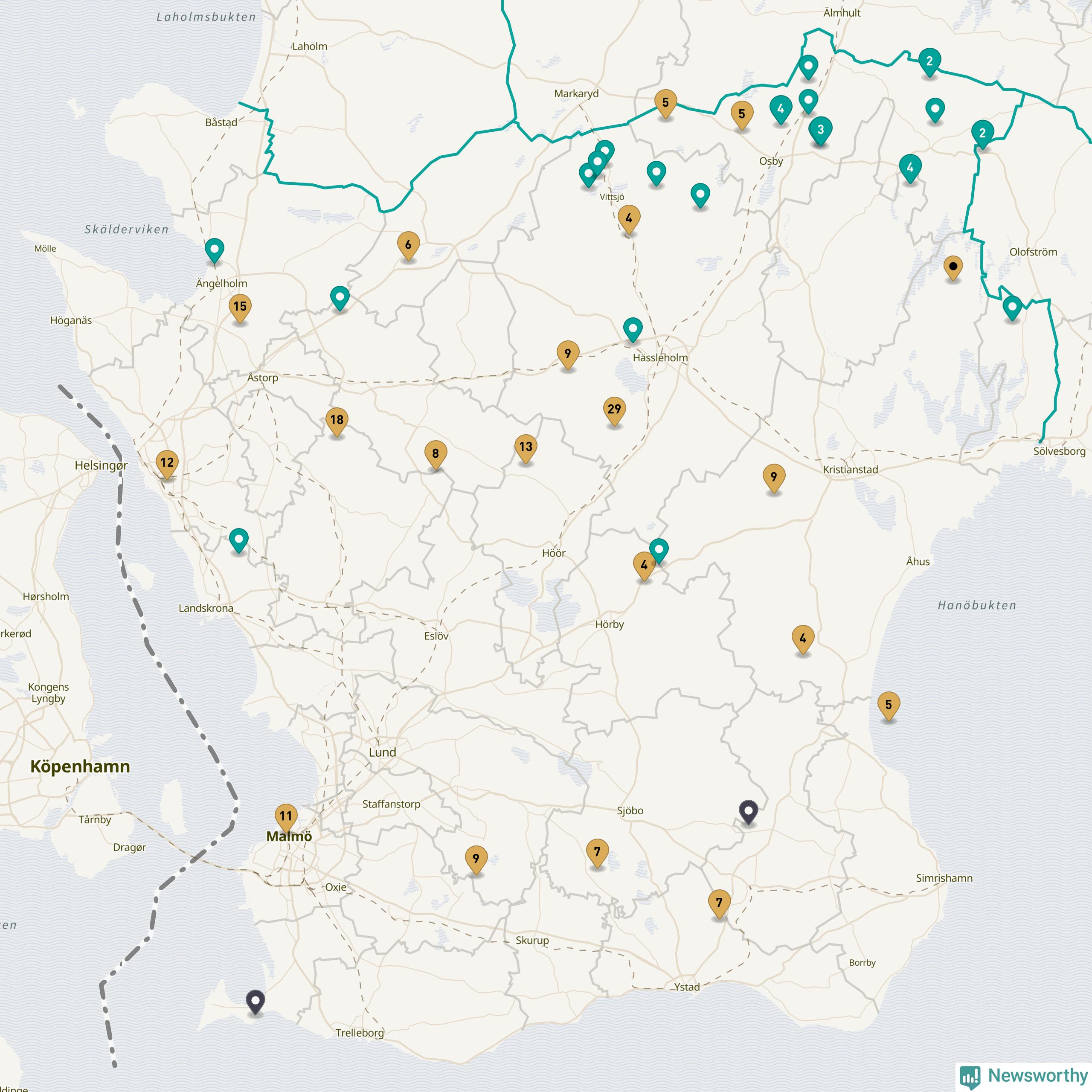
Task: Select the dark pin east of Sjöbo
Action: tap(748, 812)
